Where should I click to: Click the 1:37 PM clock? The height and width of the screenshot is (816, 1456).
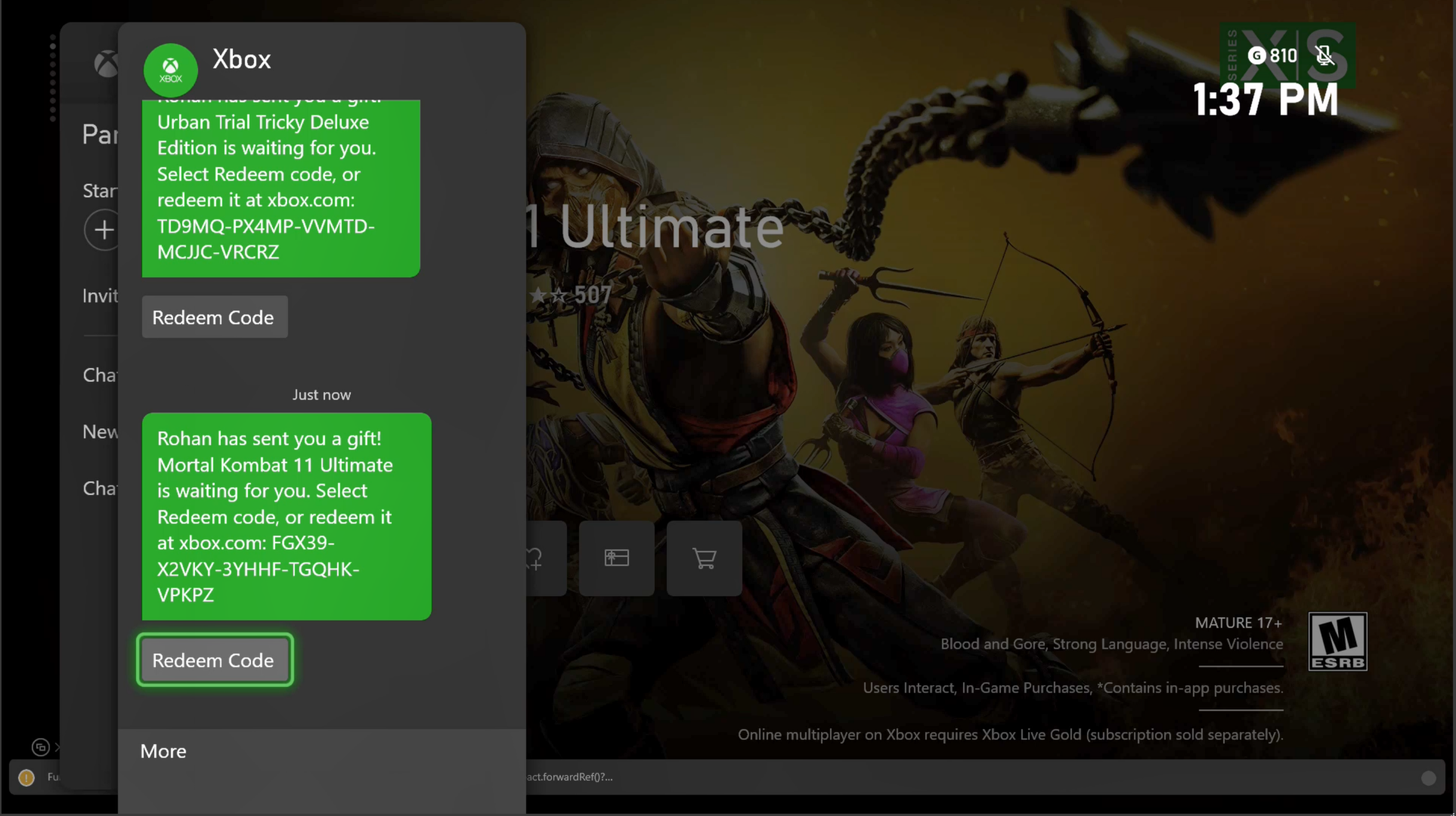pos(1265,100)
